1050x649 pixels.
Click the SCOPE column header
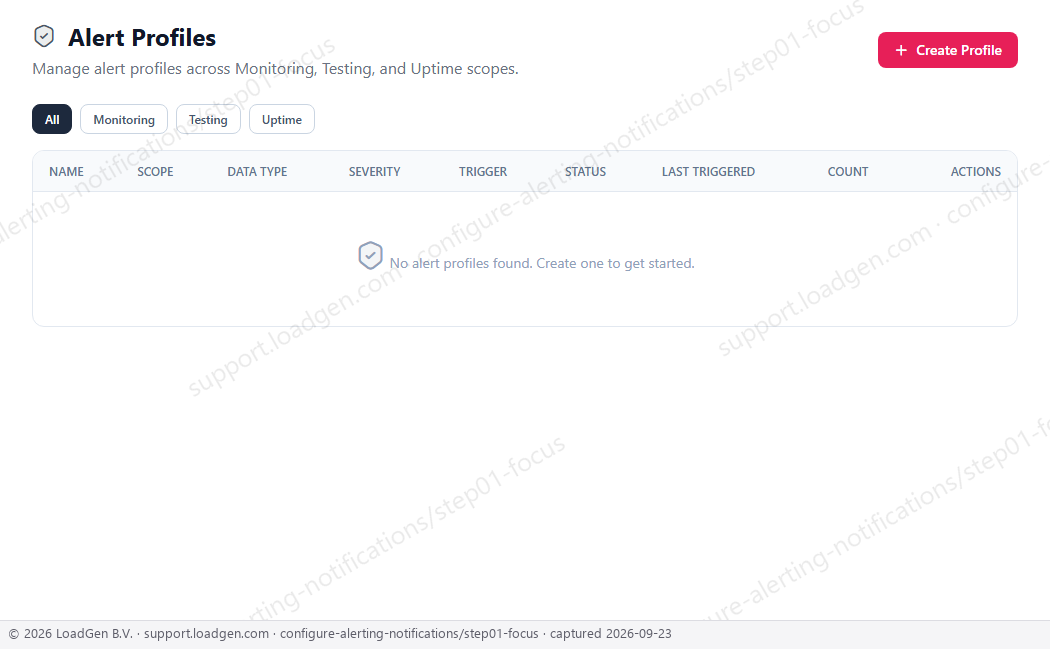click(155, 171)
